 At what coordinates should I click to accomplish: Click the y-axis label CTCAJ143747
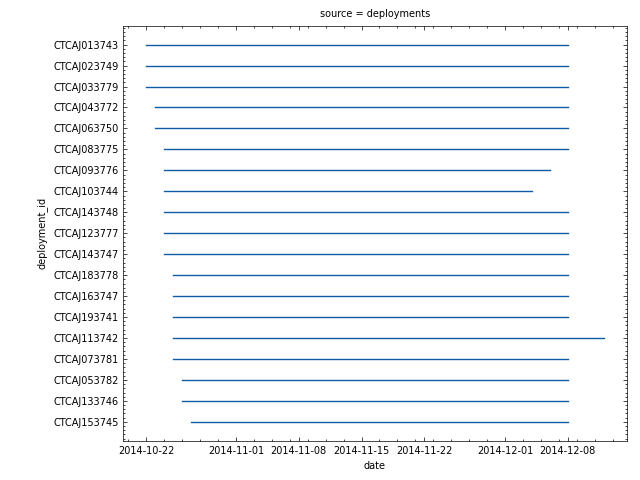(x=86, y=254)
